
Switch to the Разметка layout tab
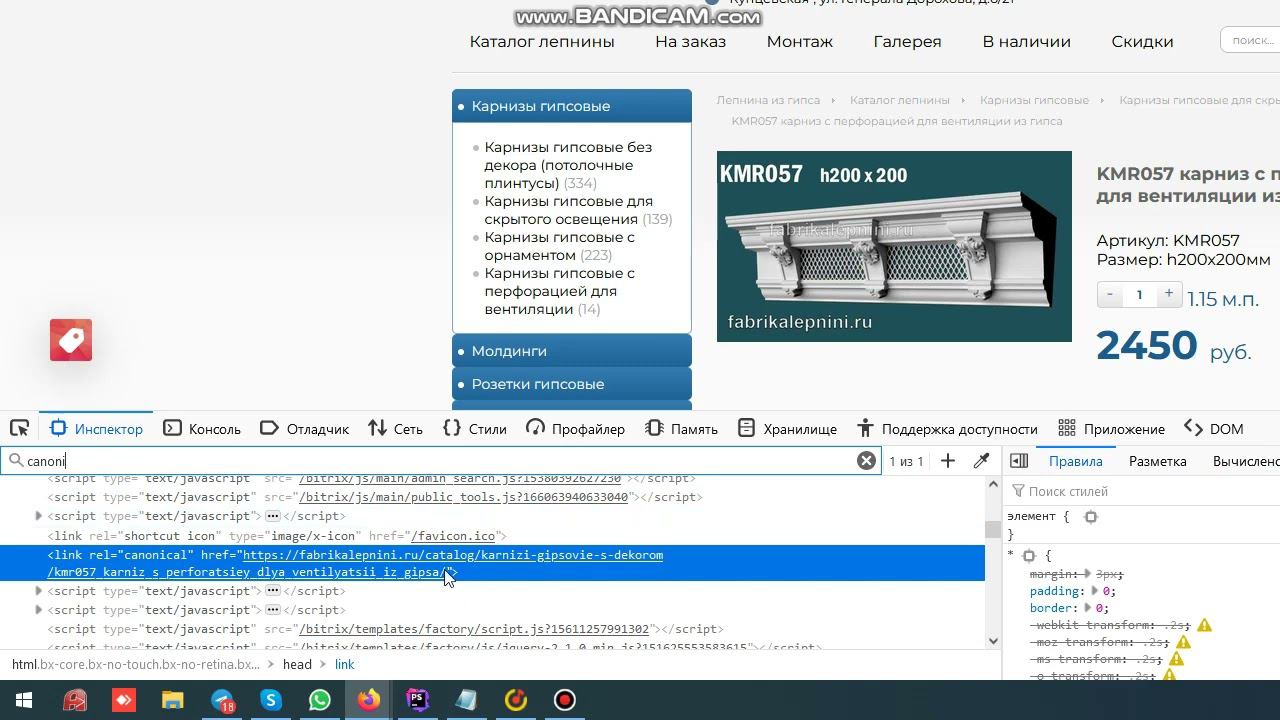1158,461
